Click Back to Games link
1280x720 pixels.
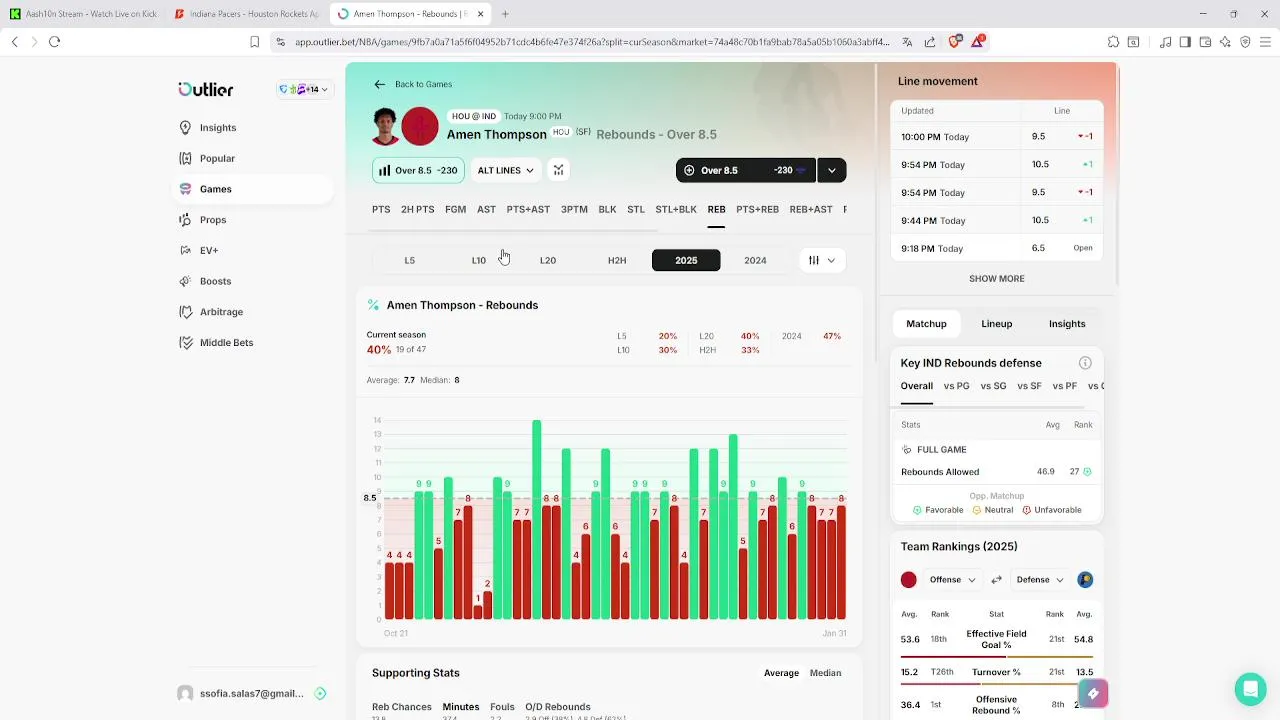click(x=413, y=84)
